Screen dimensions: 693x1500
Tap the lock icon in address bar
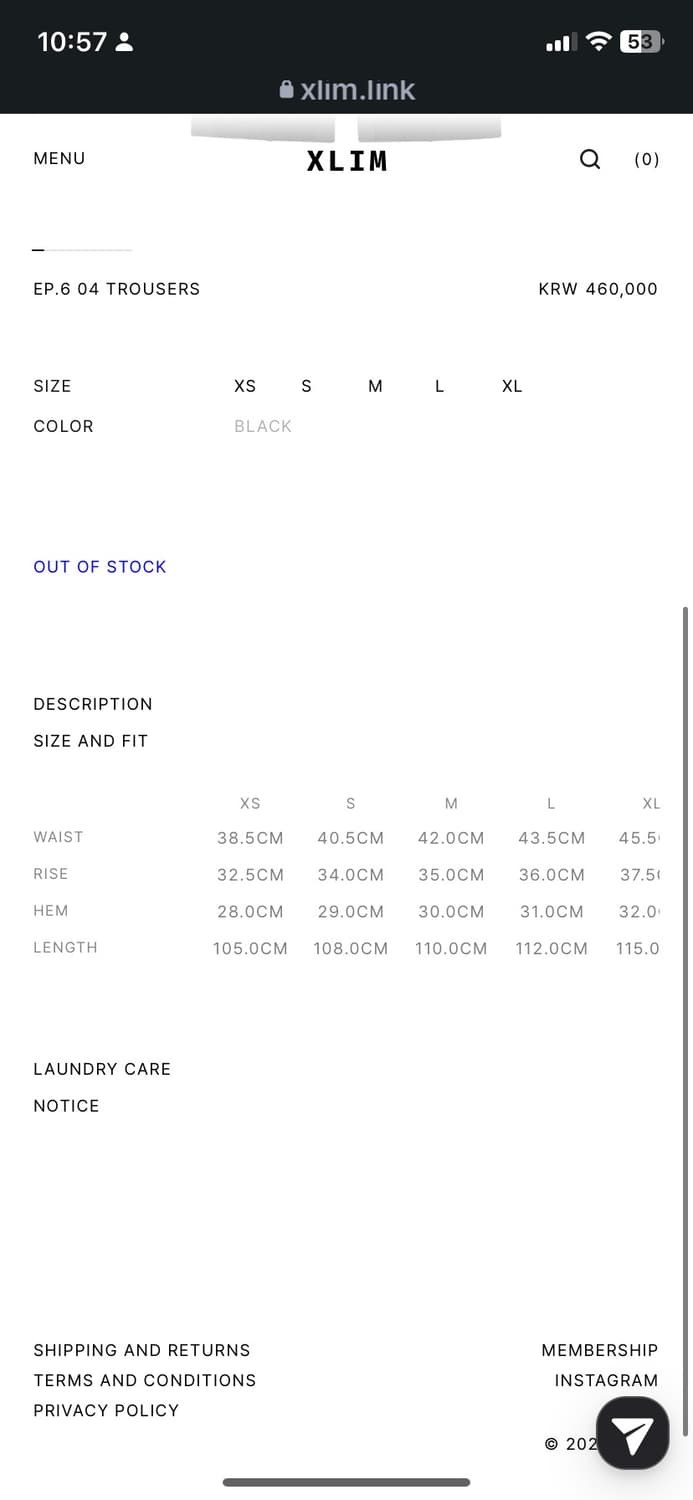287,90
